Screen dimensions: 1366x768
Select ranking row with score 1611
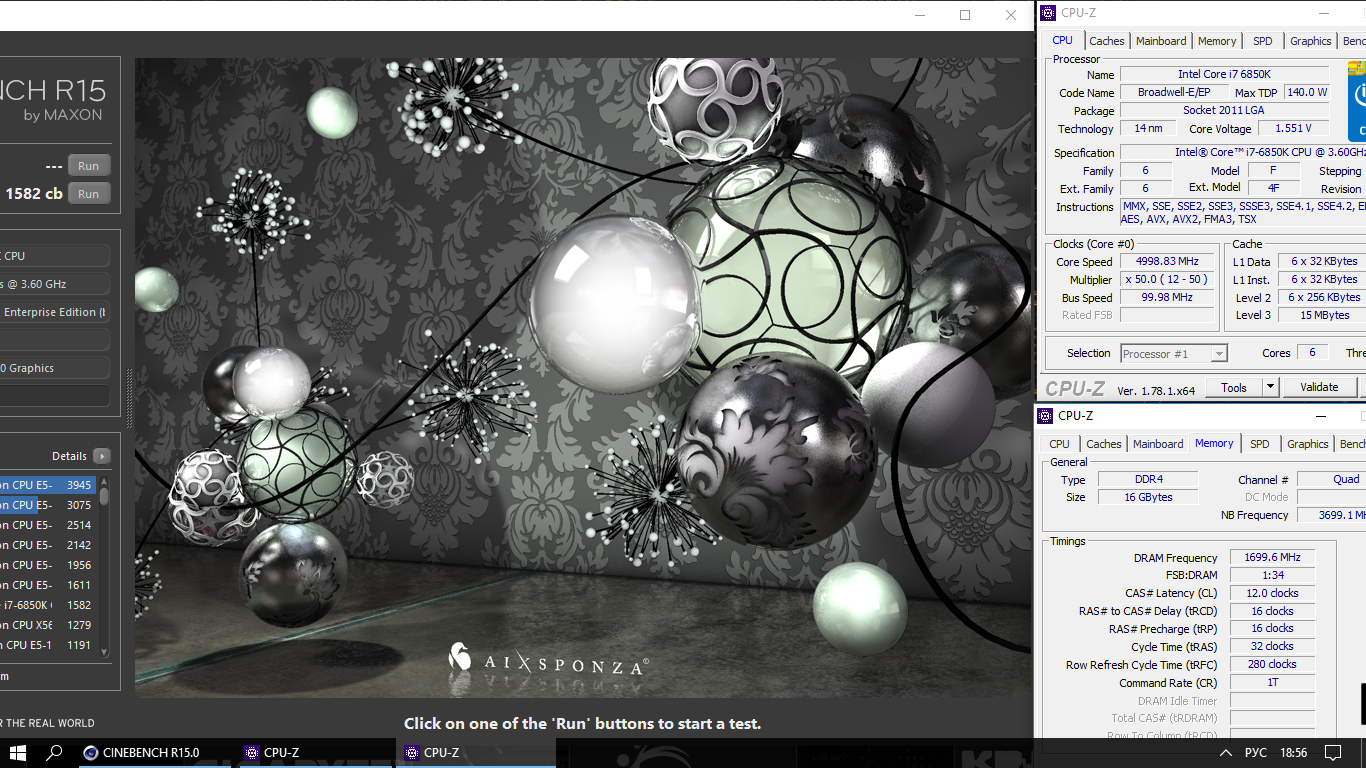(x=48, y=585)
